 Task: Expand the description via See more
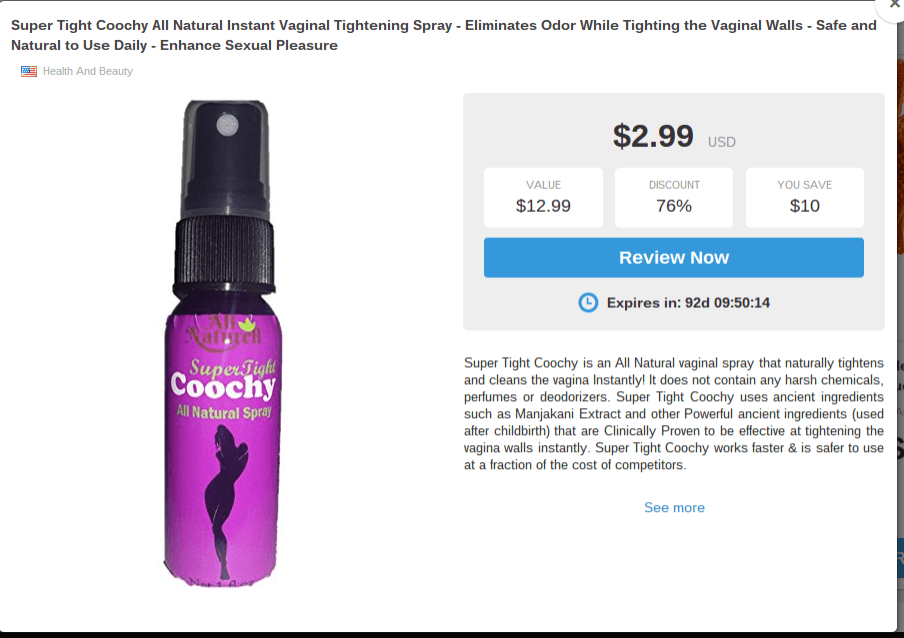[674, 507]
